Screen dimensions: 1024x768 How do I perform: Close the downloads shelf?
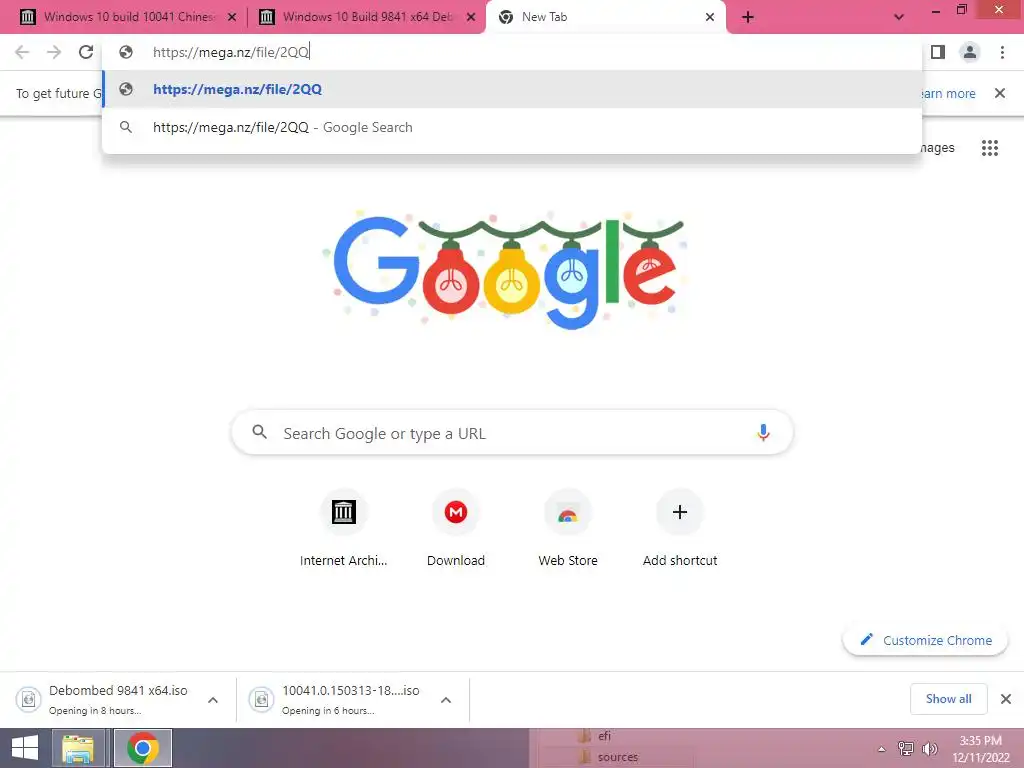(1006, 699)
